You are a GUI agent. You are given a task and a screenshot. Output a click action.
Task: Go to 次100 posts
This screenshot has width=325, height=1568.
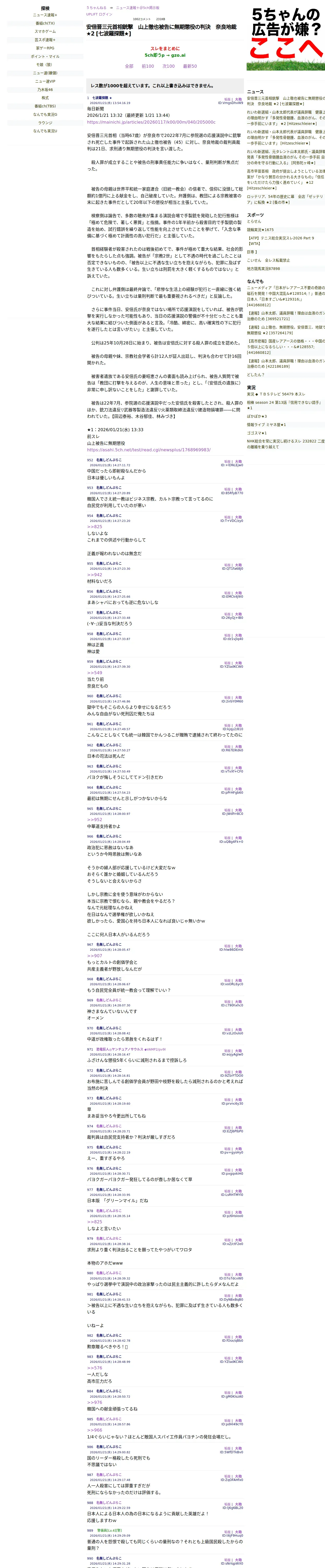(169, 66)
